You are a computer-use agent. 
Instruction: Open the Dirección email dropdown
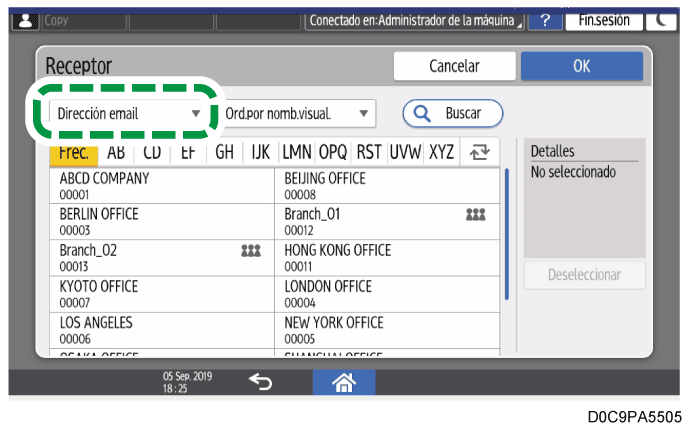click(128, 113)
